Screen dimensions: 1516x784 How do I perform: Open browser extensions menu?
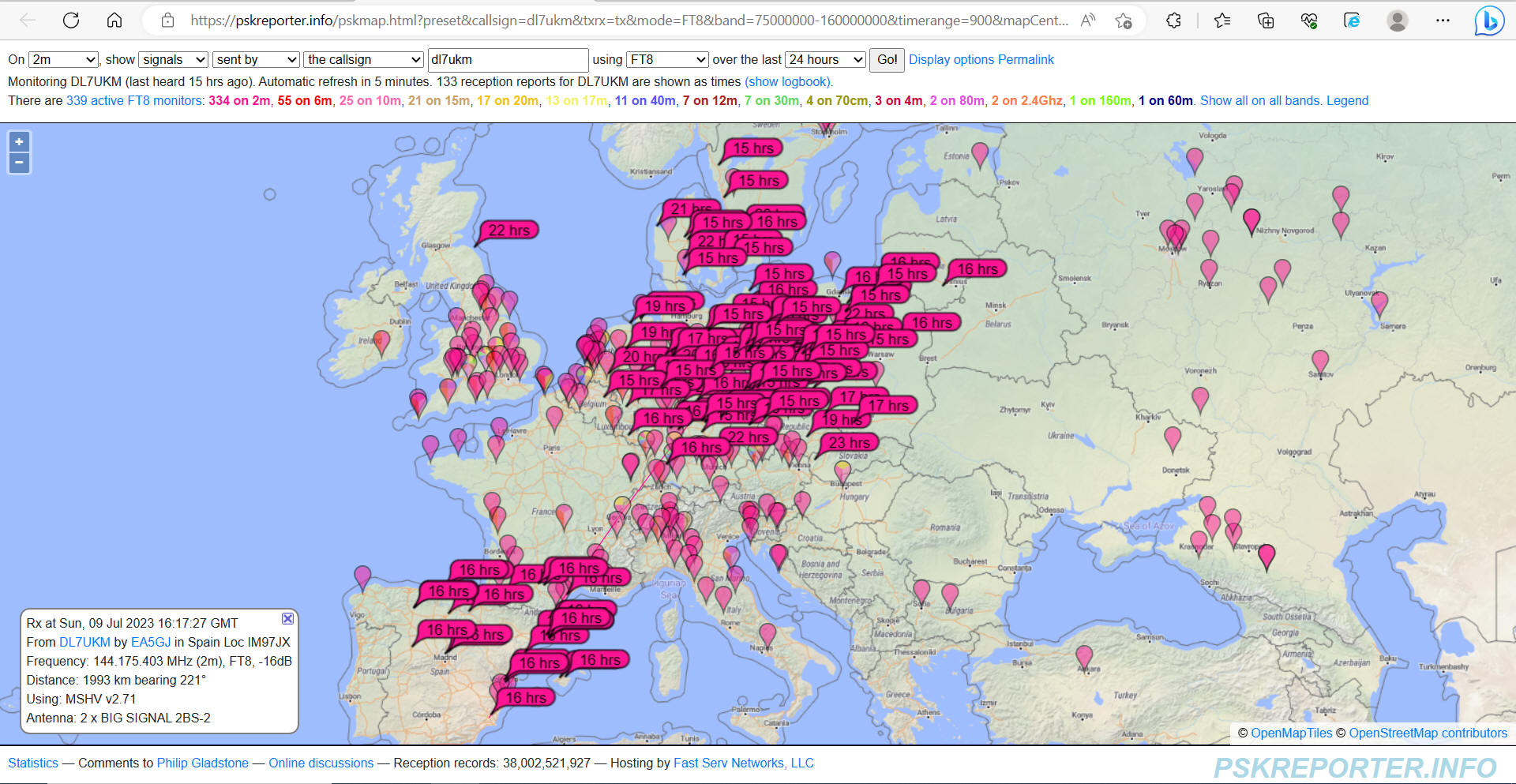click(1173, 21)
